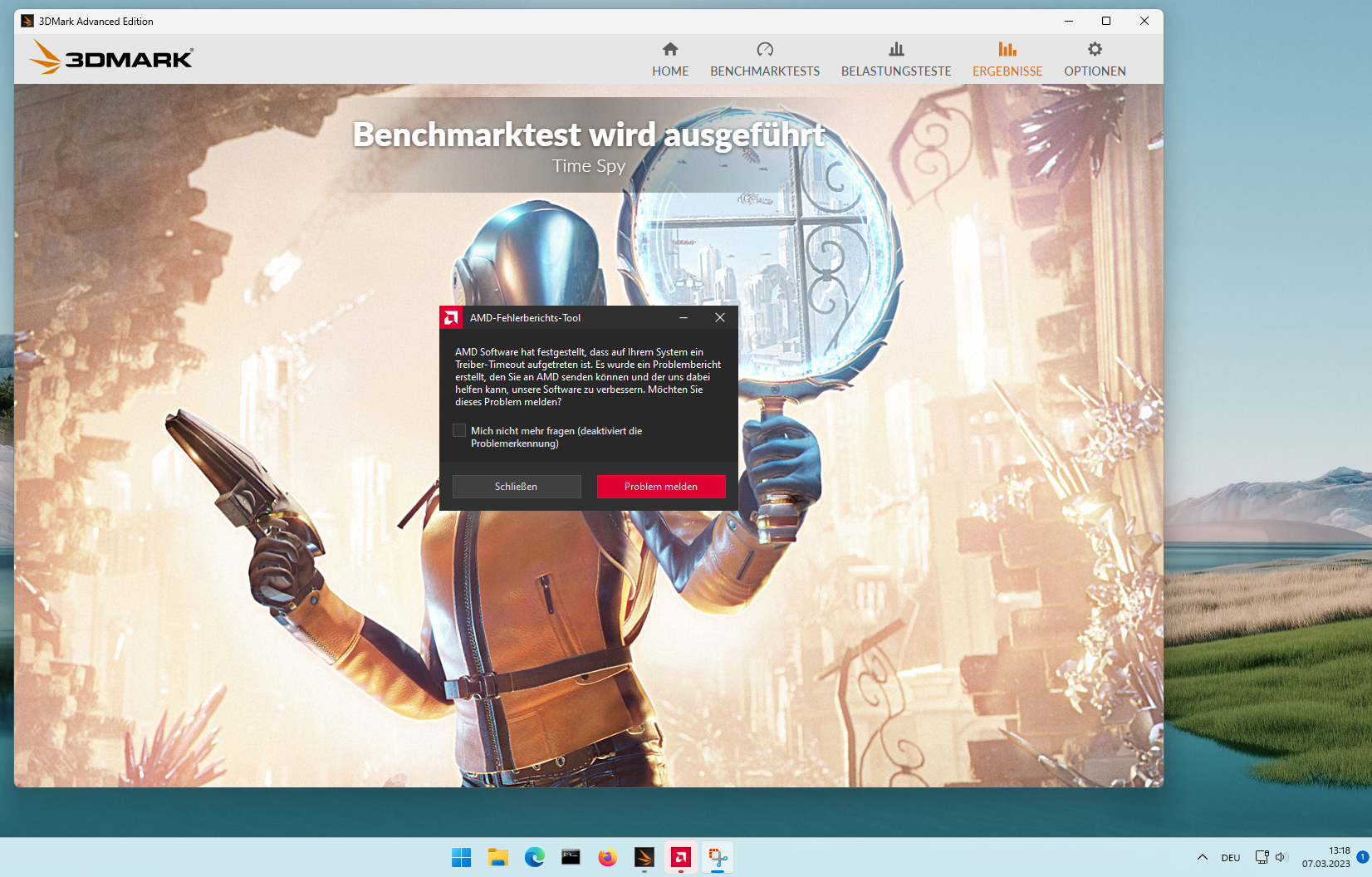Close the 3DMark Advanced Edition window
1372x877 pixels.
pos(1144,21)
